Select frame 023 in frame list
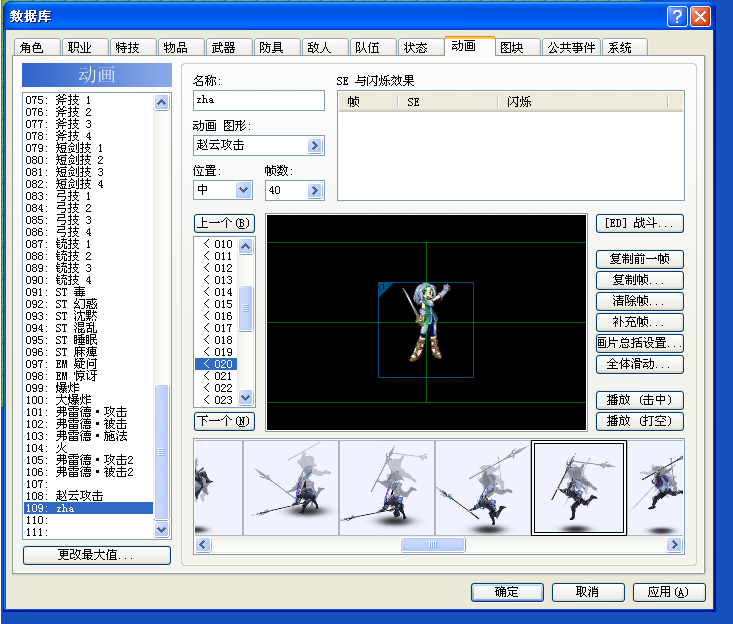The width and height of the screenshot is (733, 624). (x=217, y=400)
